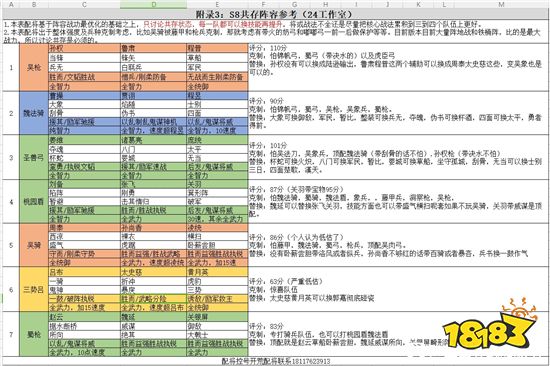The width and height of the screenshot is (550, 366).
Task: Select the 孙权 cell
Action: click(84, 48)
